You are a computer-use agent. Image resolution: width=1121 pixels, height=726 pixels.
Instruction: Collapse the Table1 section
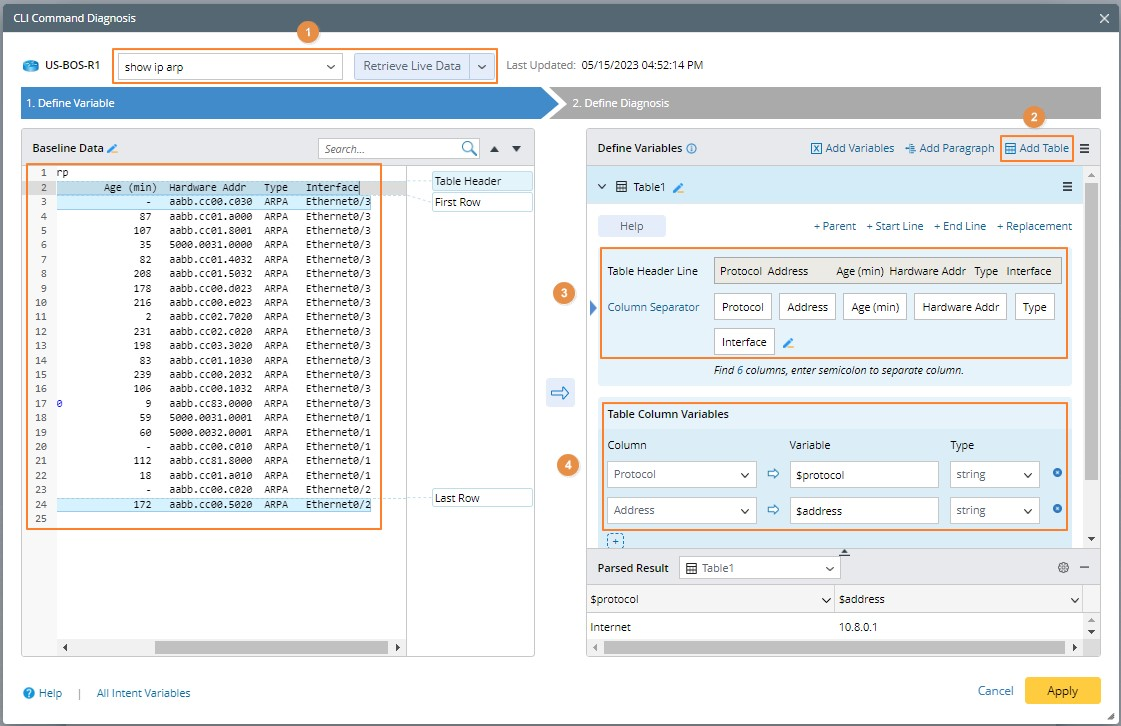(x=602, y=187)
